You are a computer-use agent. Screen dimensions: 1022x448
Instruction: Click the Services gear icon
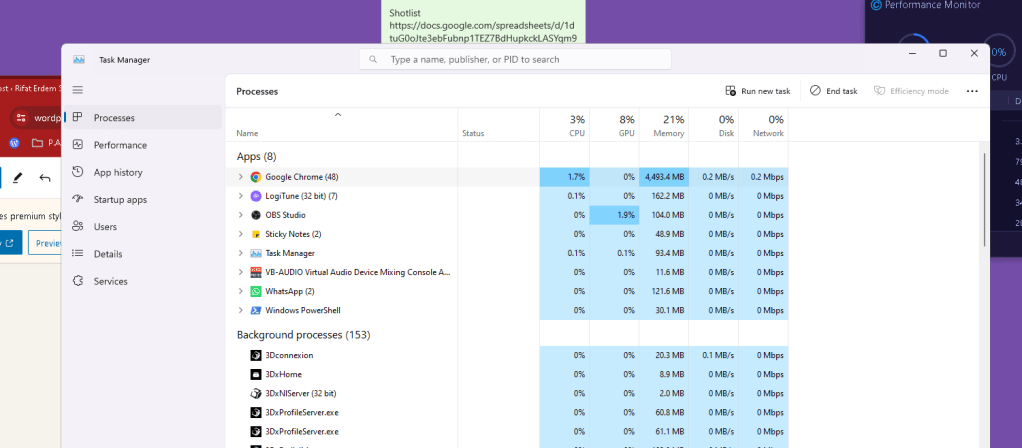click(x=78, y=281)
